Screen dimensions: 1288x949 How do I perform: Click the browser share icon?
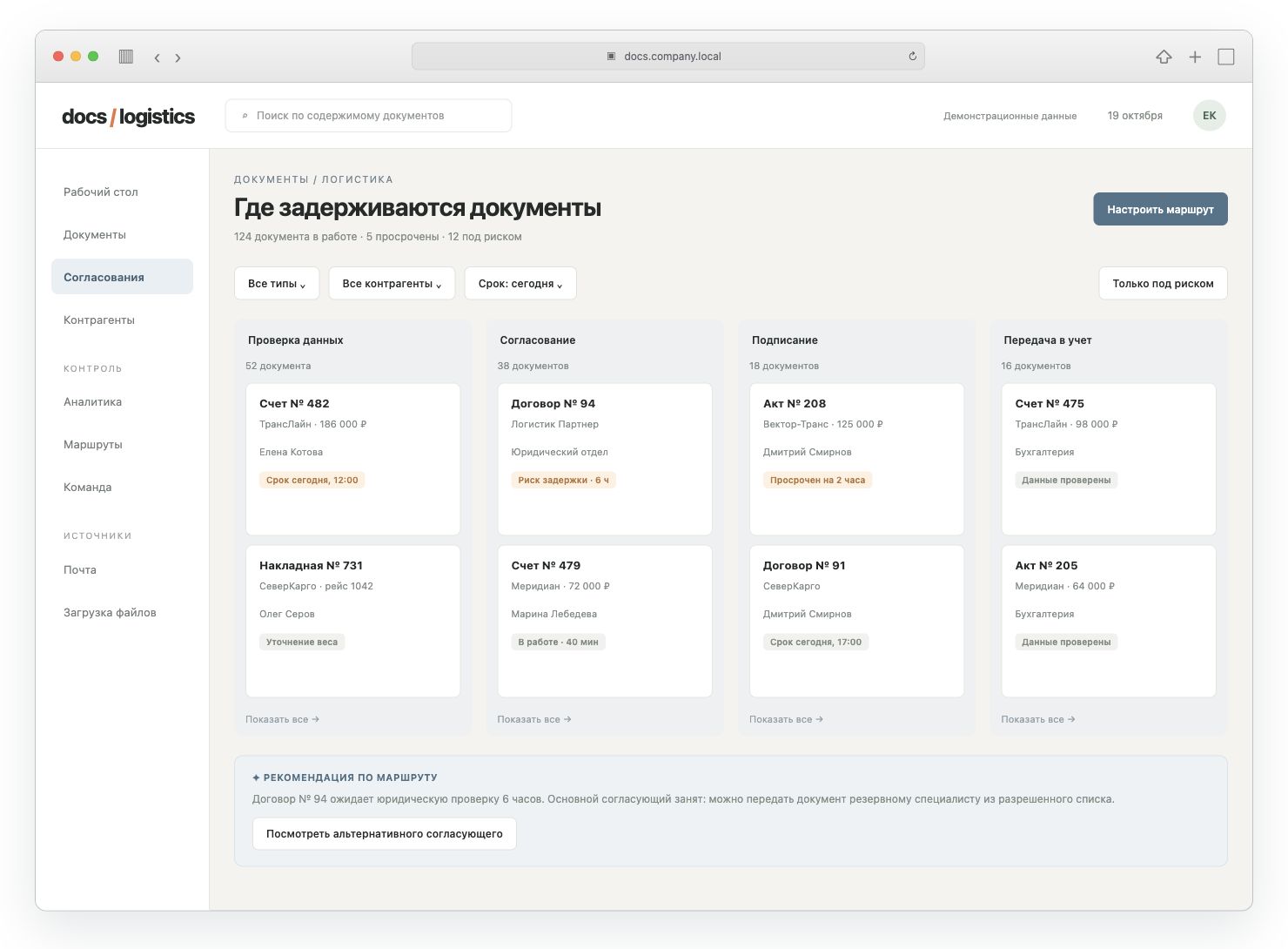(1164, 57)
